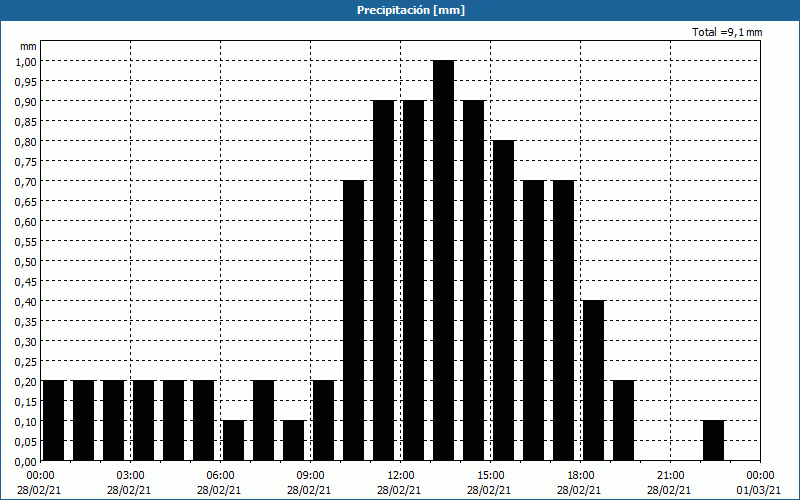This screenshot has width=800, height=500.
Task: Click the 21:00 x-axis time label
Action: coord(670,476)
